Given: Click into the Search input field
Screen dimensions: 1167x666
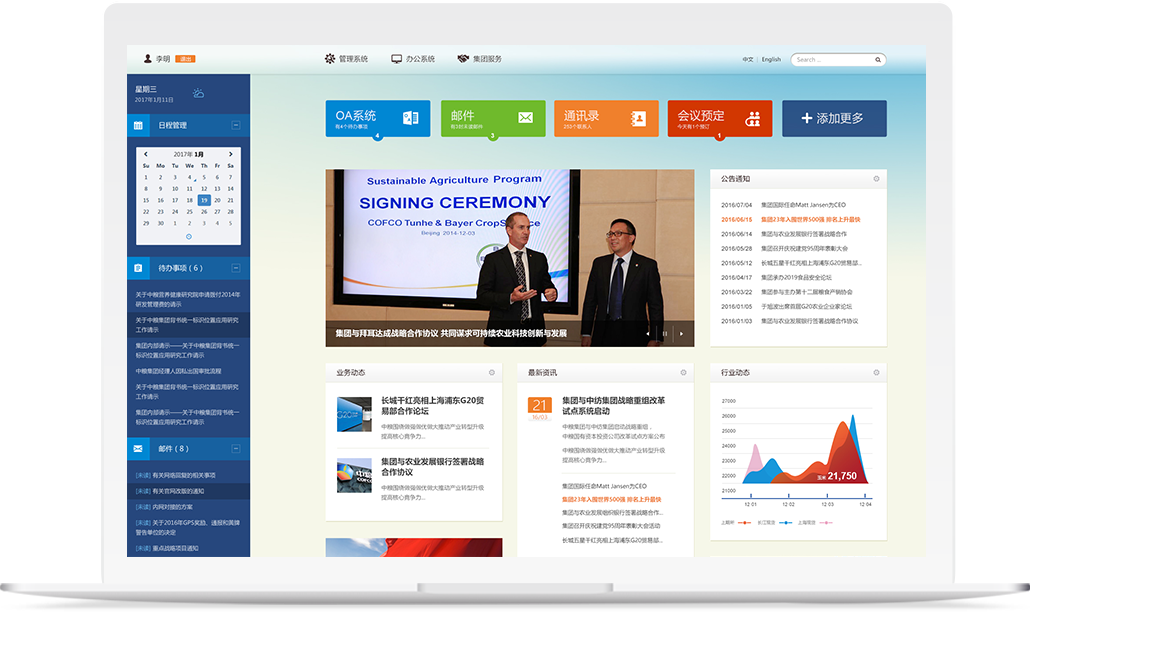Looking at the screenshot, I should point(832,60).
